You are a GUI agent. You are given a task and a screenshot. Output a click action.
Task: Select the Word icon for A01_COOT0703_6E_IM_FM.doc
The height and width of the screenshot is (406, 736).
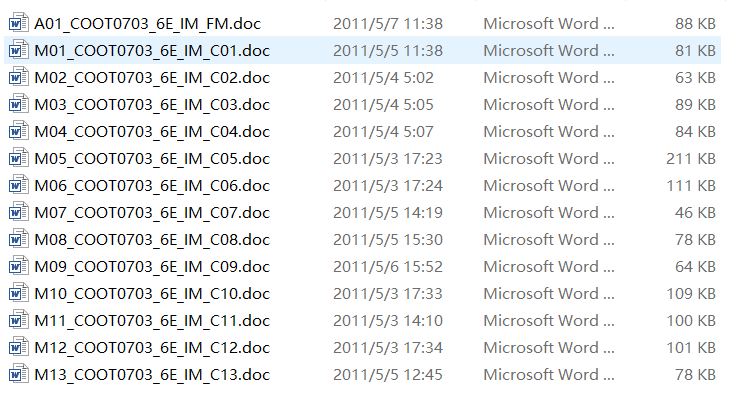18,23
